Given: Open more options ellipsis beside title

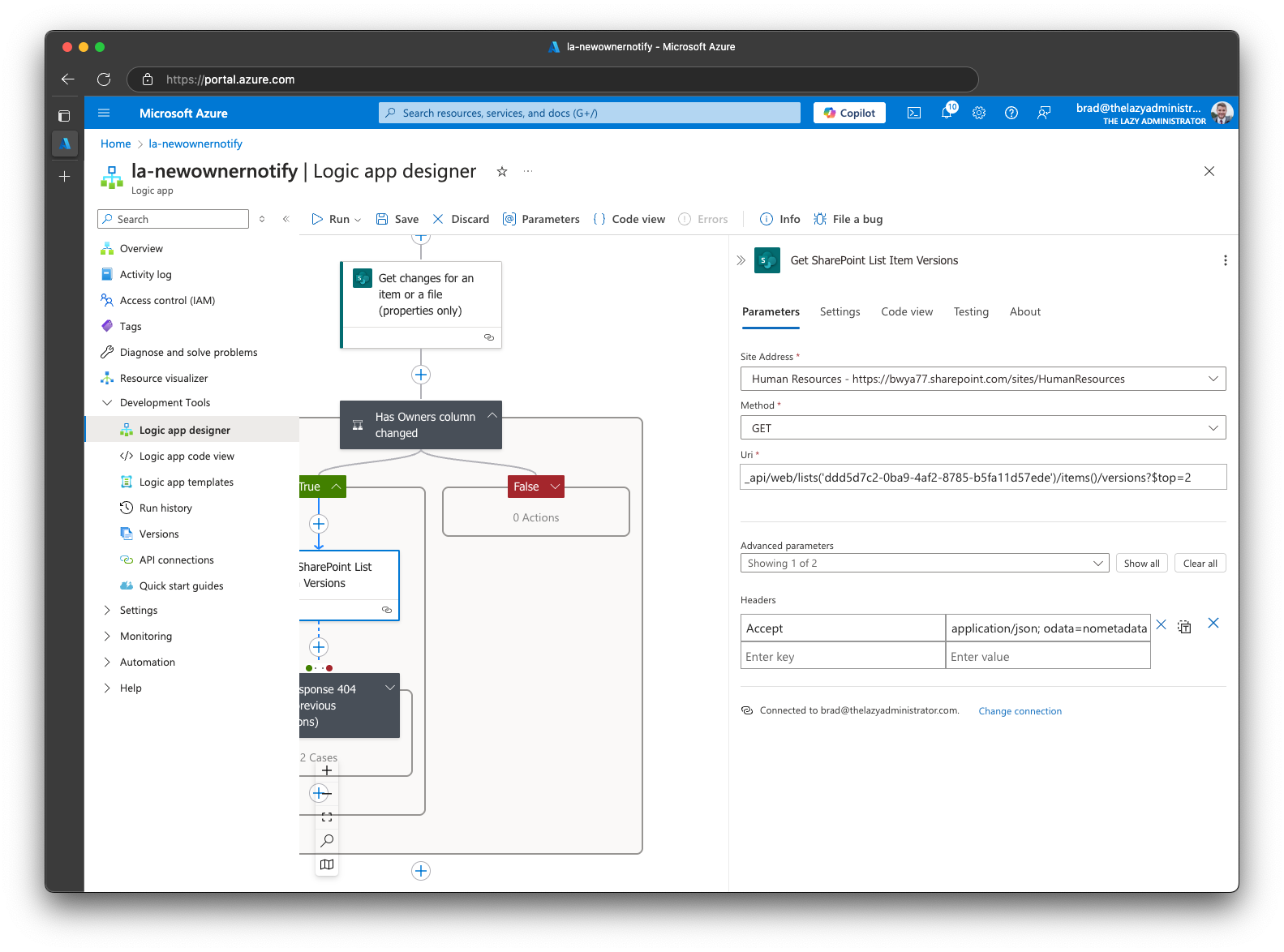Looking at the screenshot, I should point(528,171).
